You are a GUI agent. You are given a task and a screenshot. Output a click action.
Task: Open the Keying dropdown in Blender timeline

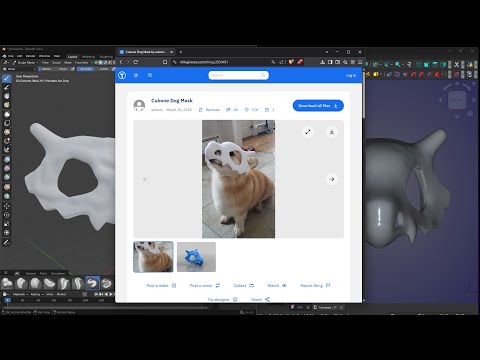click(37, 294)
